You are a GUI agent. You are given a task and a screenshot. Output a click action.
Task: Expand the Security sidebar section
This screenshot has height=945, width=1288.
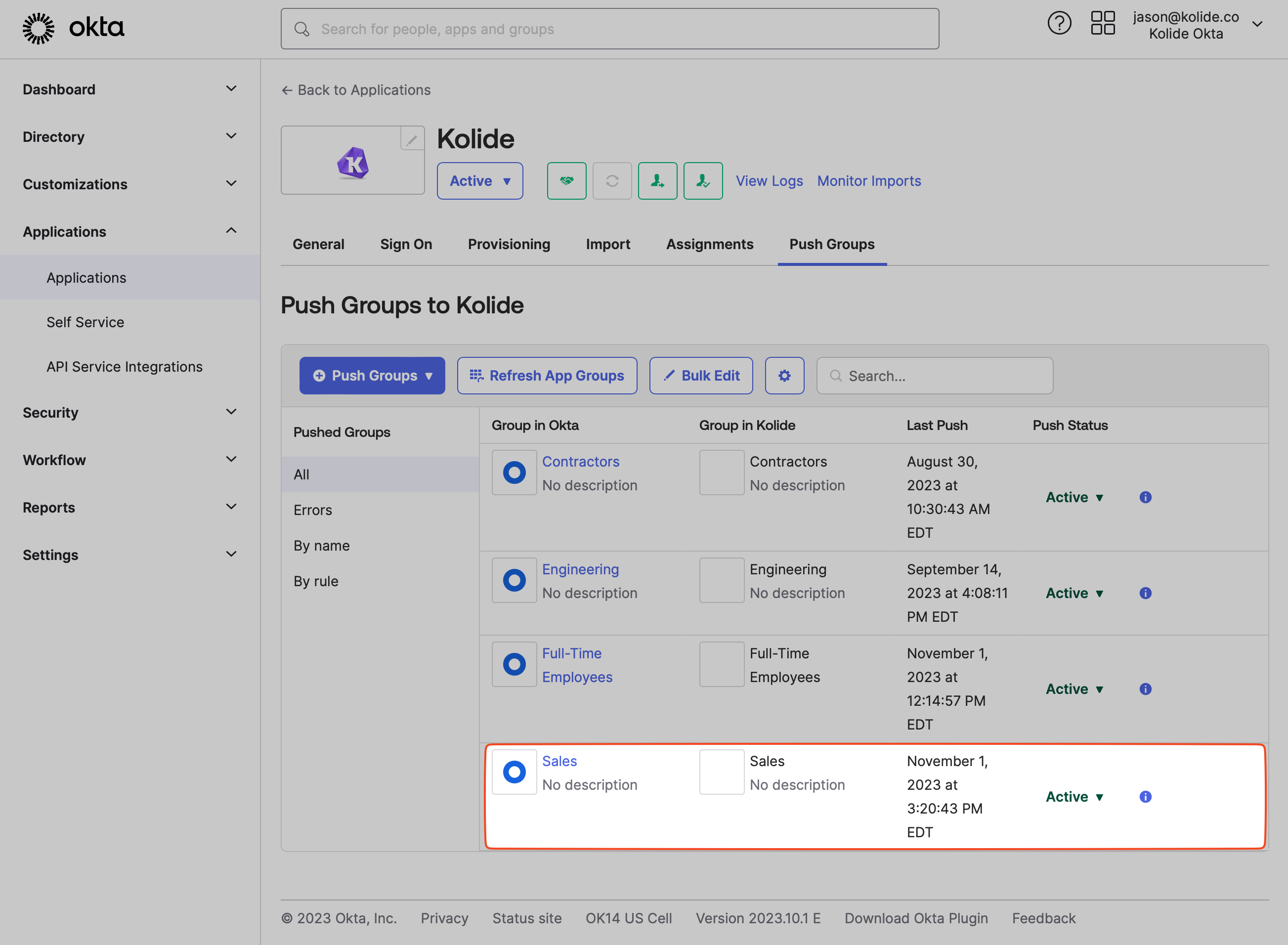[x=129, y=412]
